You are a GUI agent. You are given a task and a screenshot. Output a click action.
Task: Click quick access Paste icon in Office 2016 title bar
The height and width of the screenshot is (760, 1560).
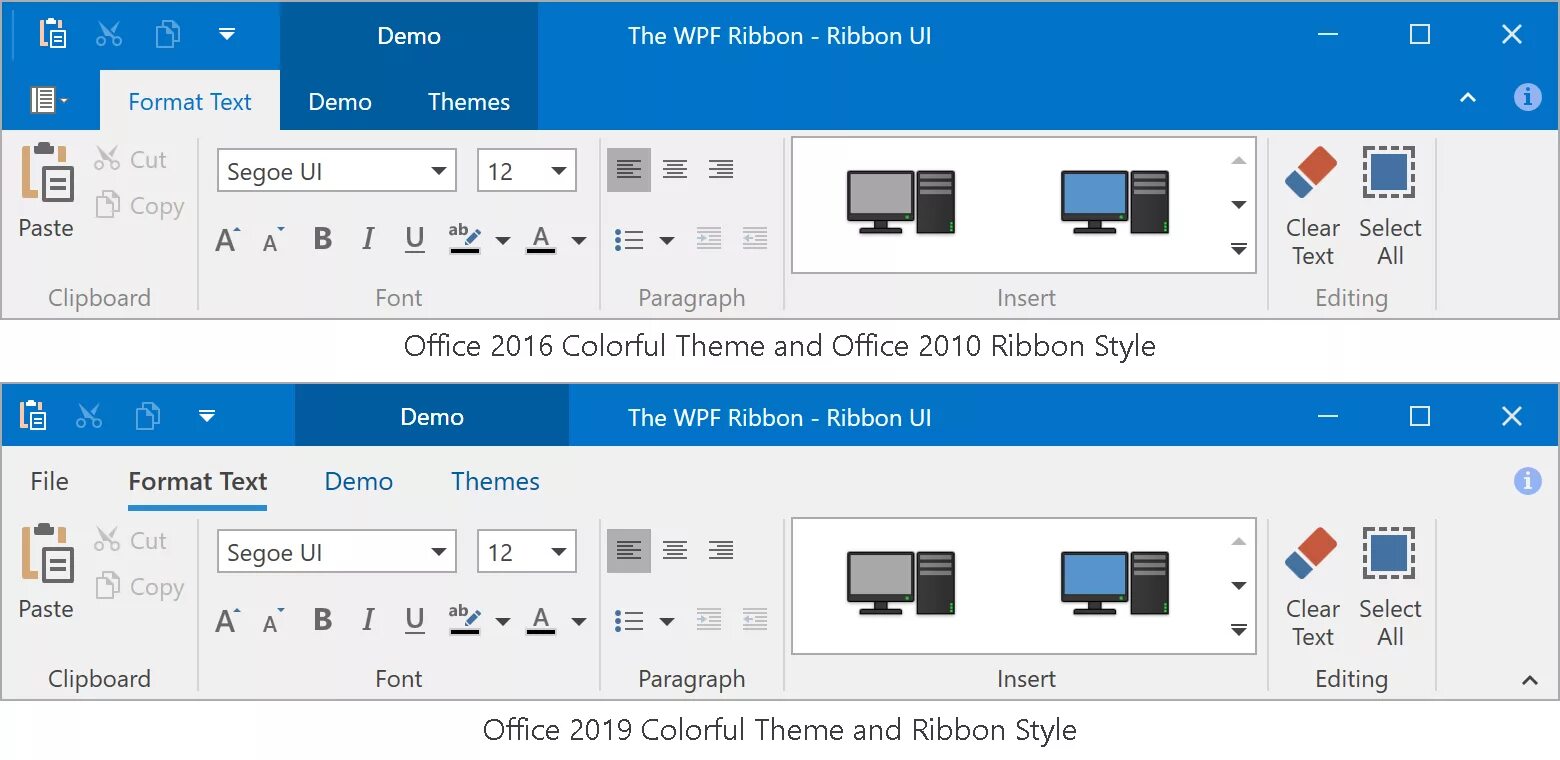tap(52, 34)
